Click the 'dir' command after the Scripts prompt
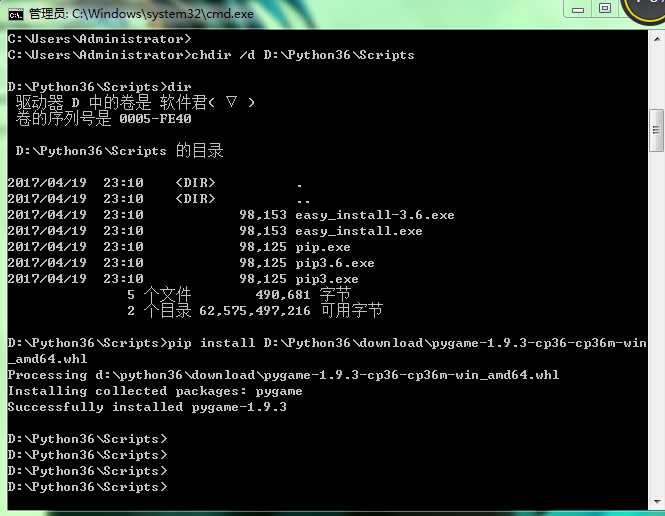 [179, 87]
